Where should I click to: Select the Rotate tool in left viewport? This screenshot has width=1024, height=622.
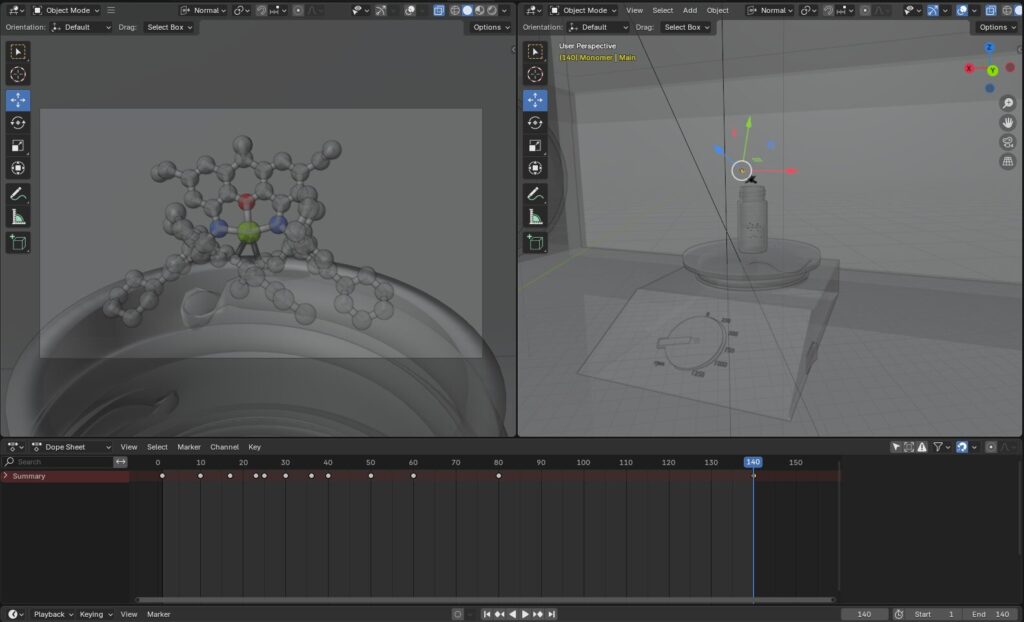coord(18,123)
